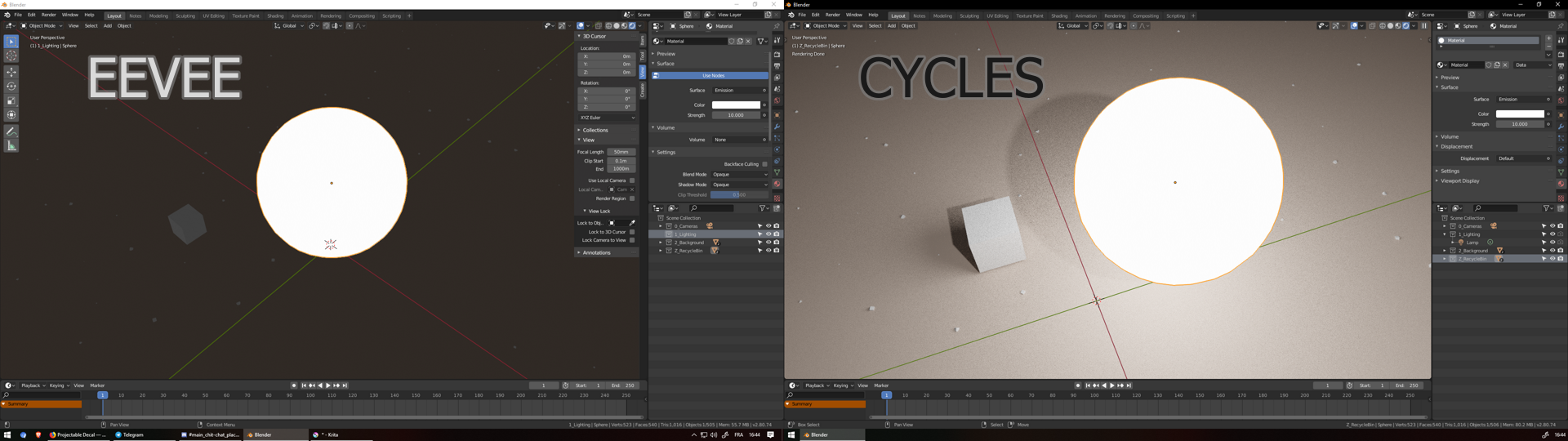
Task: Select the Select Box tool in the EEVEE window
Action: point(11,41)
